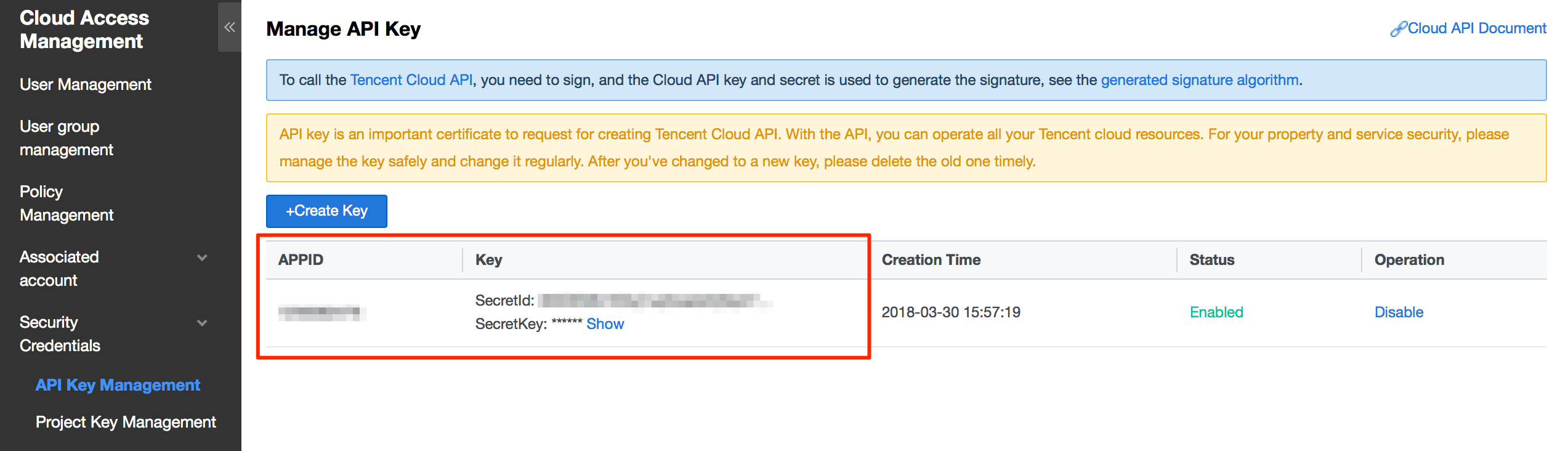This screenshot has height=451, width=1568.
Task: Open User group management section
Action: click(x=67, y=138)
